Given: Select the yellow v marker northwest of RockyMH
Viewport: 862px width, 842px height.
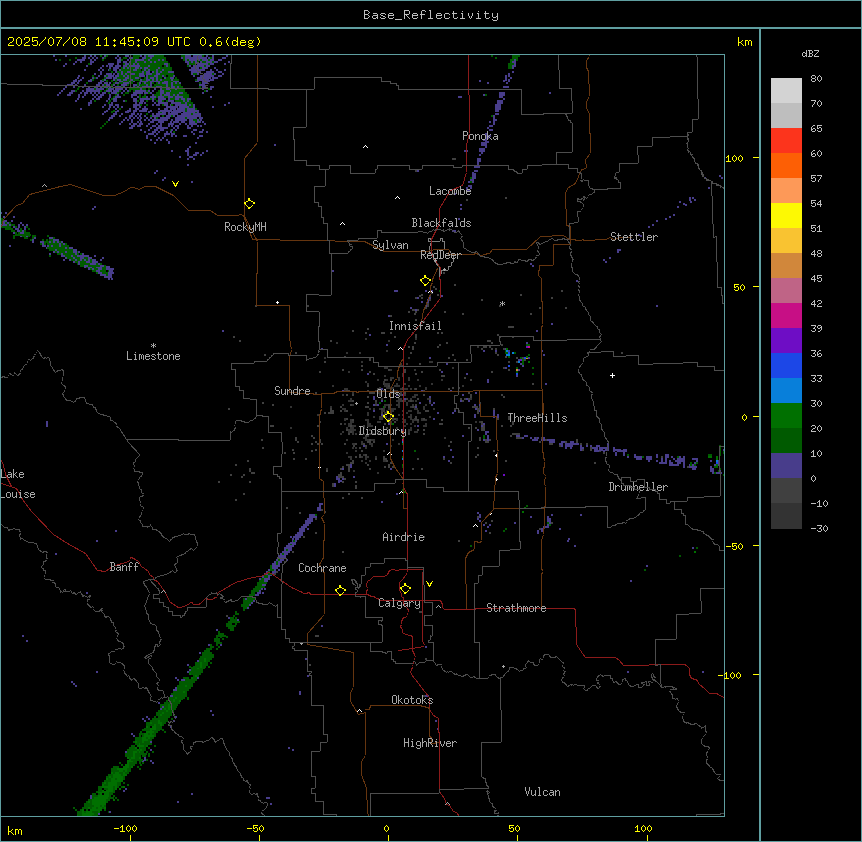Looking at the screenshot, I should [x=175, y=184].
